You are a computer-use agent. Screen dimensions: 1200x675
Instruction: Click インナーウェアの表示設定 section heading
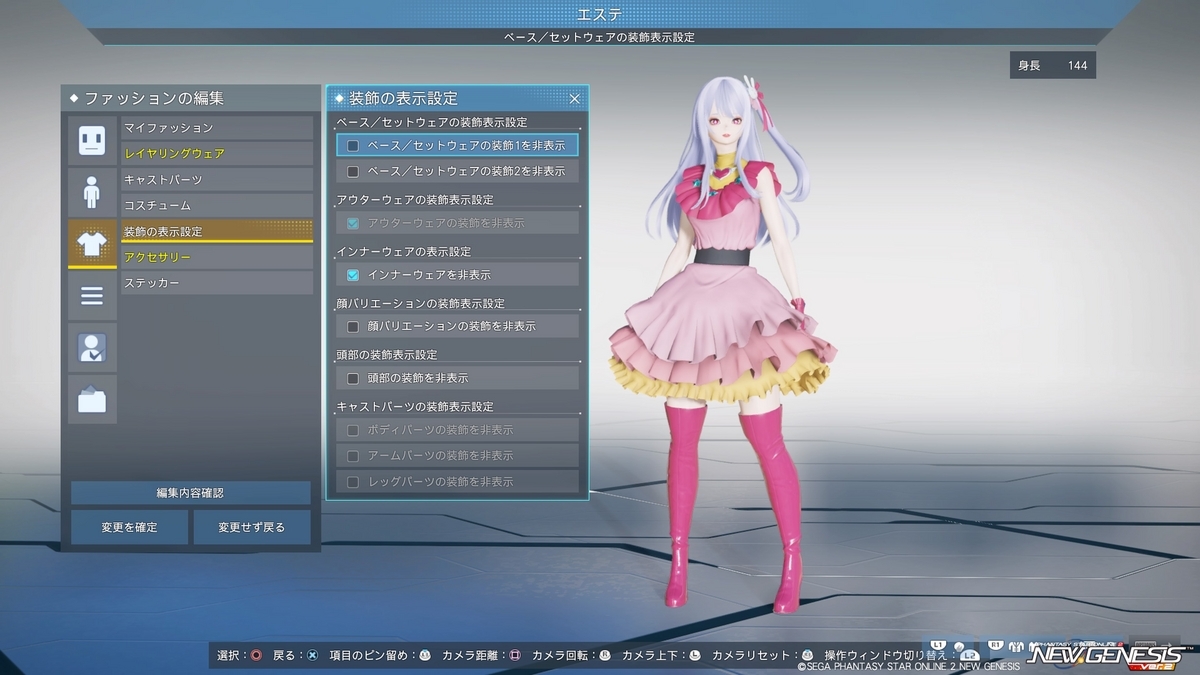(404, 252)
